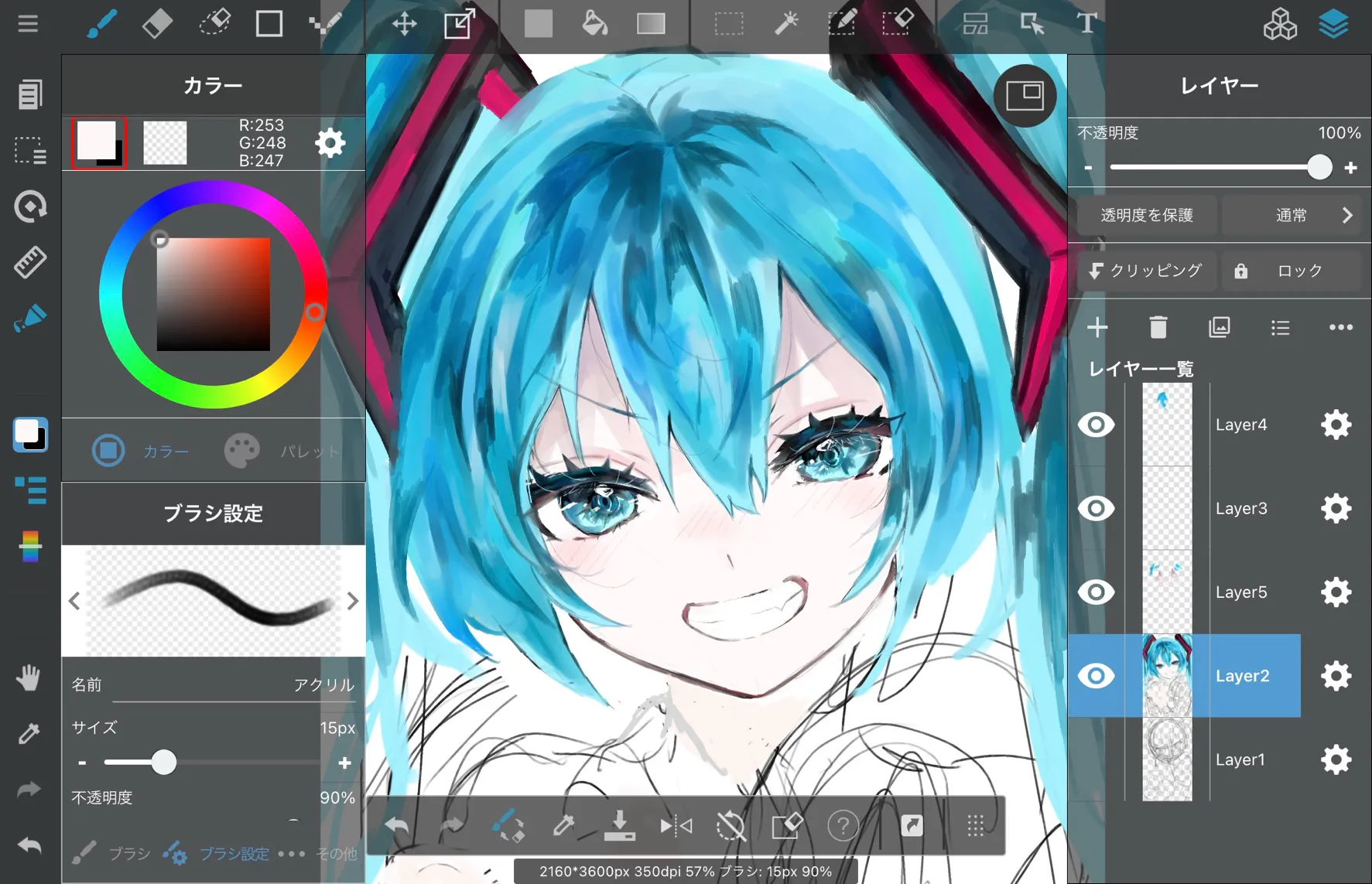
Task: Add a new layer with plus icon
Action: point(1097,327)
